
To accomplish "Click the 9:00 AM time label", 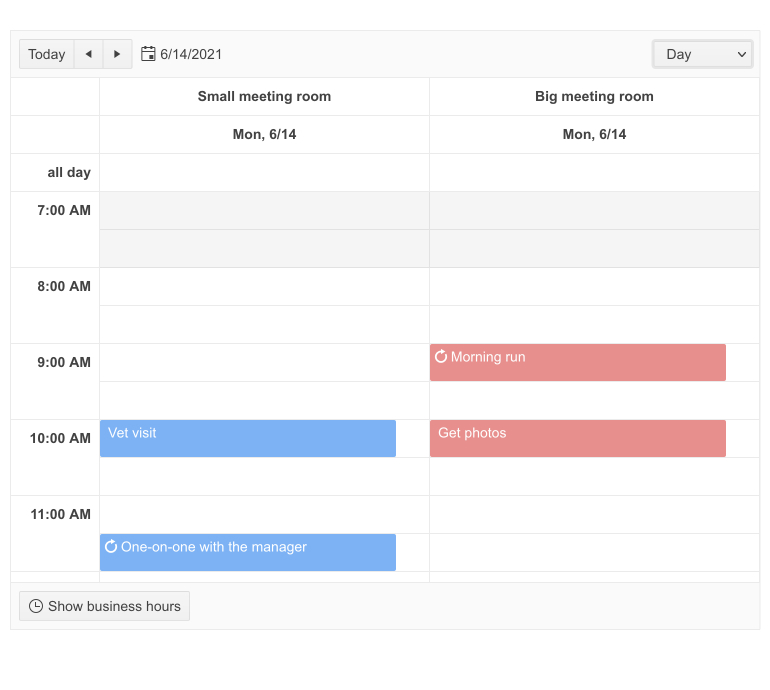I will pos(64,362).
